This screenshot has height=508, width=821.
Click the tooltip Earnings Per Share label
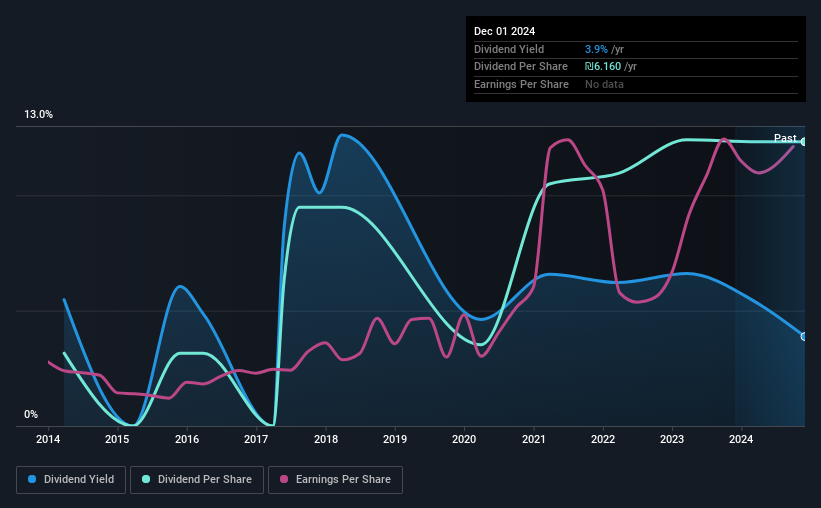click(x=521, y=84)
